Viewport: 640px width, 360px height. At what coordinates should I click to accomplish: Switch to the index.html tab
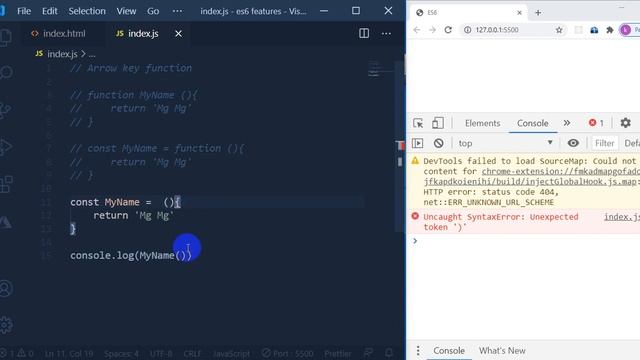tap(59, 33)
